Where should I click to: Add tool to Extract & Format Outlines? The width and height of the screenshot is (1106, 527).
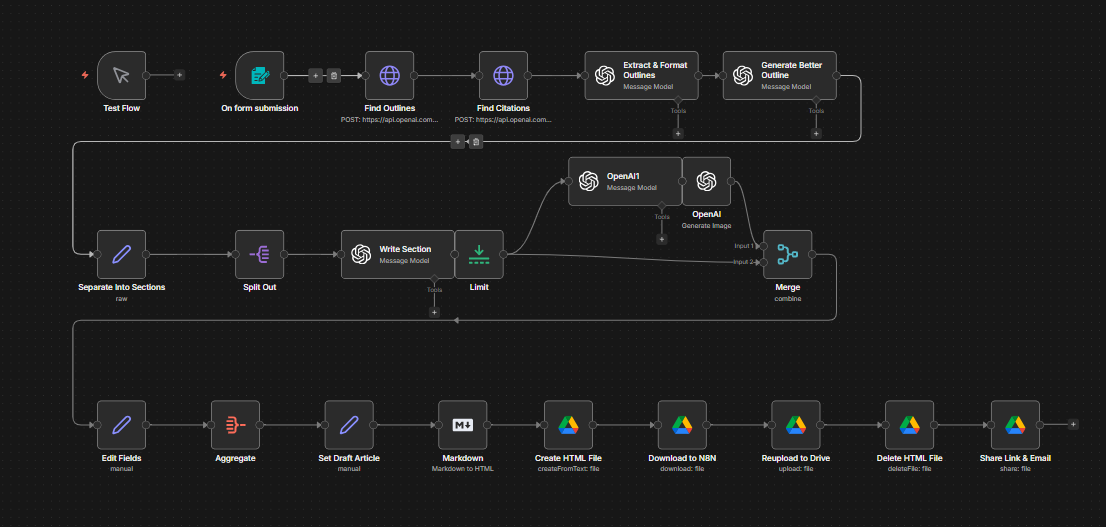pos(677,133)
